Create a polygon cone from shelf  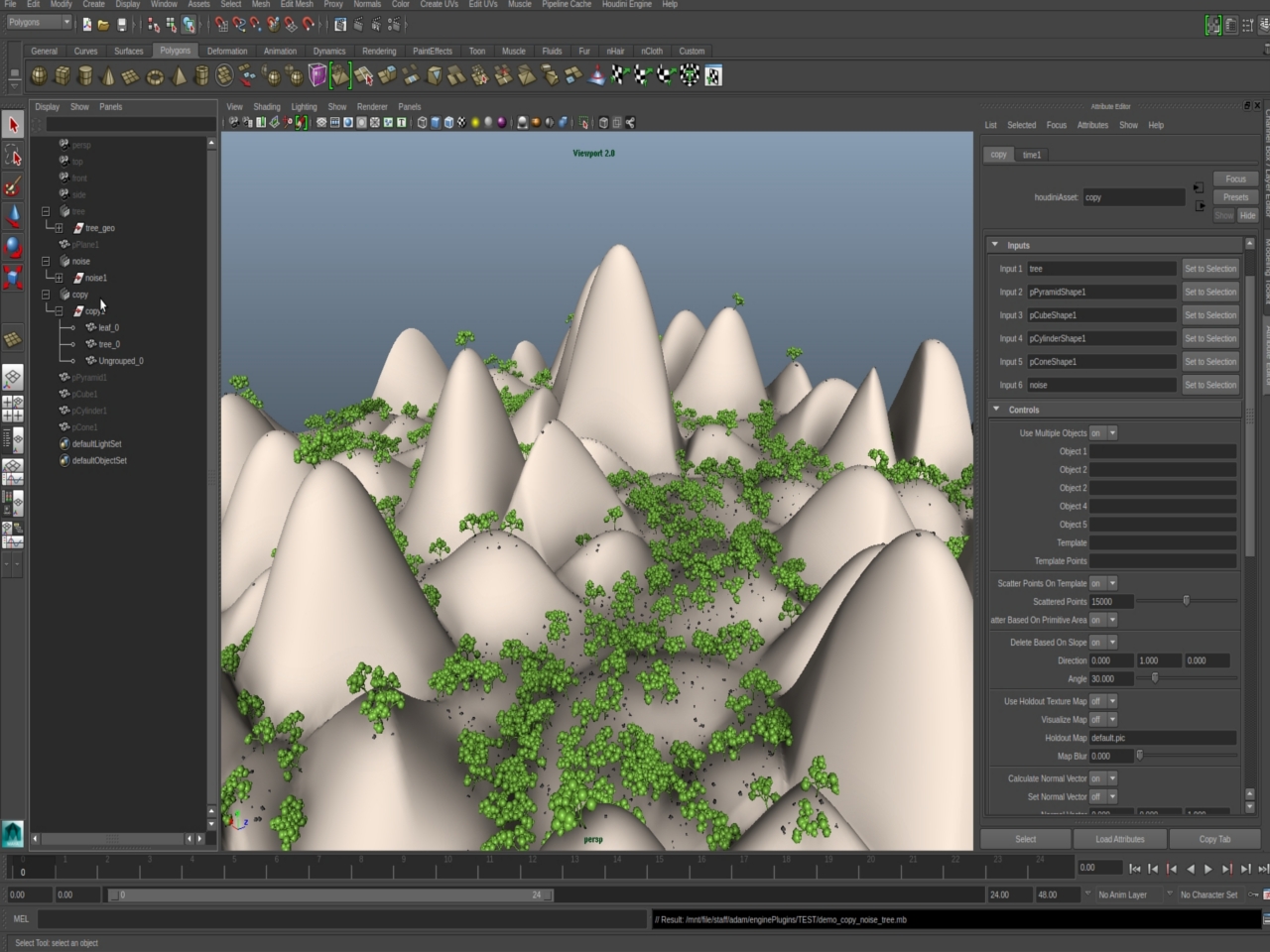tap(108, 75)
